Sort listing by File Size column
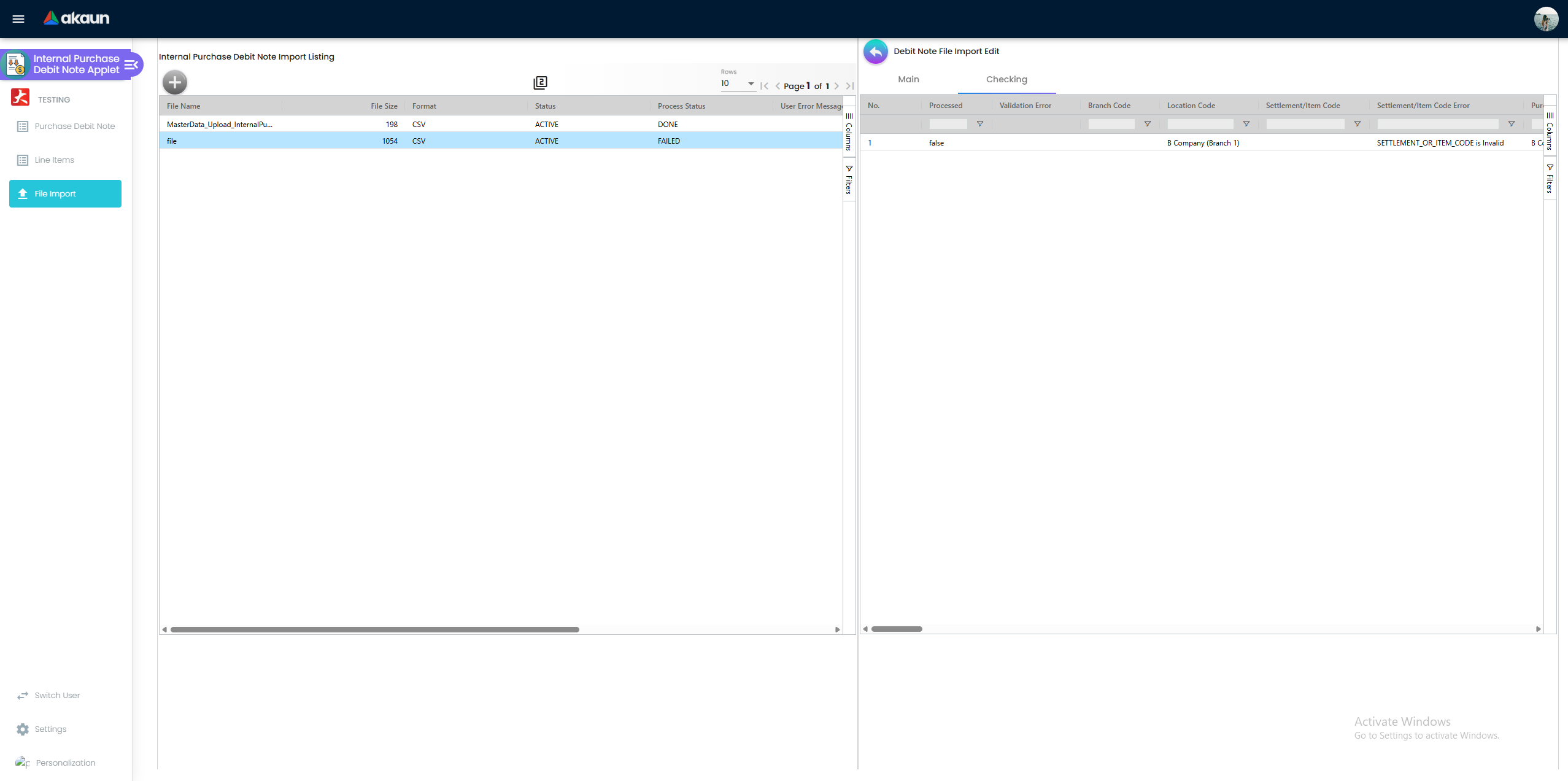Viewport: 1568px width, 781px height. (384, 106)
